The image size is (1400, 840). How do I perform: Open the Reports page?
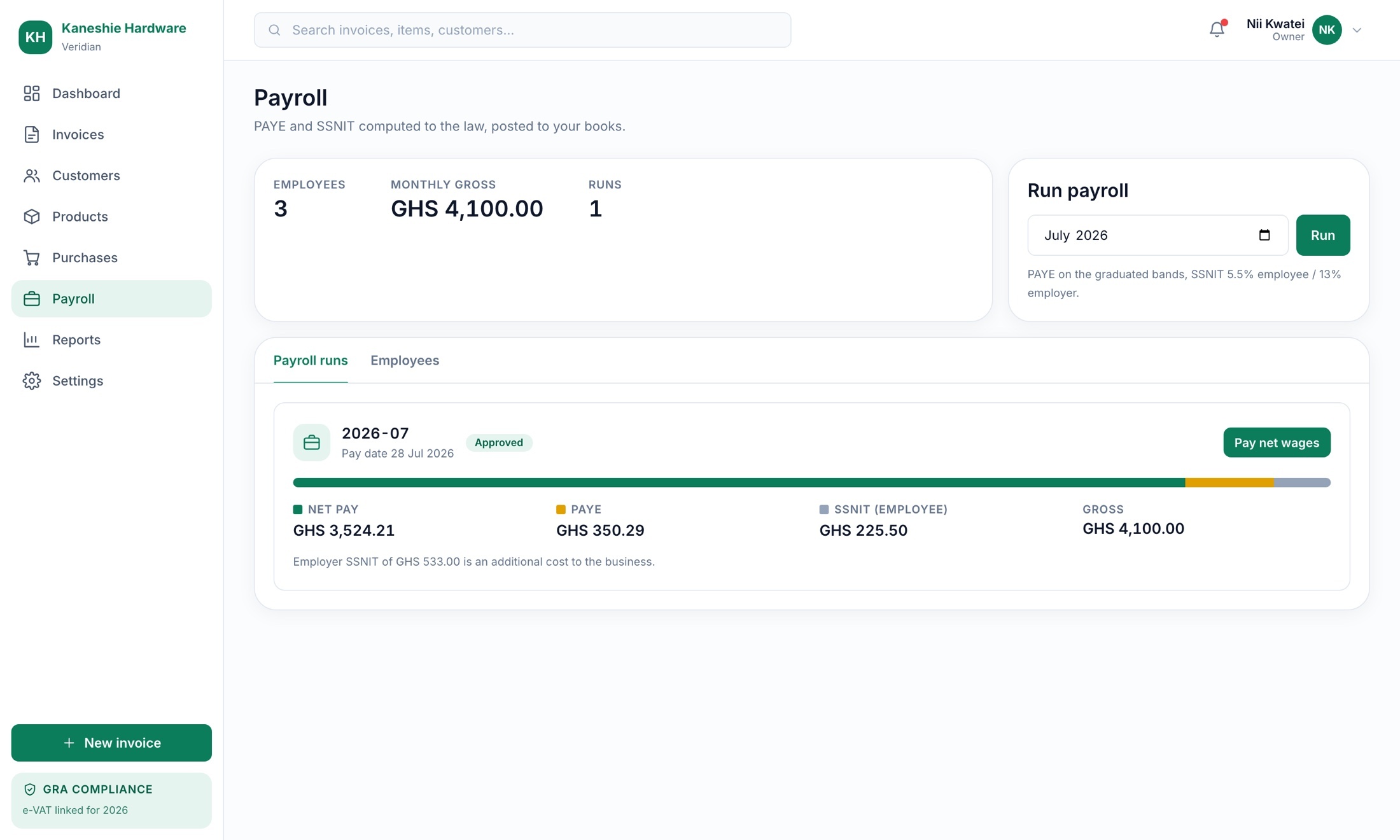111,340
